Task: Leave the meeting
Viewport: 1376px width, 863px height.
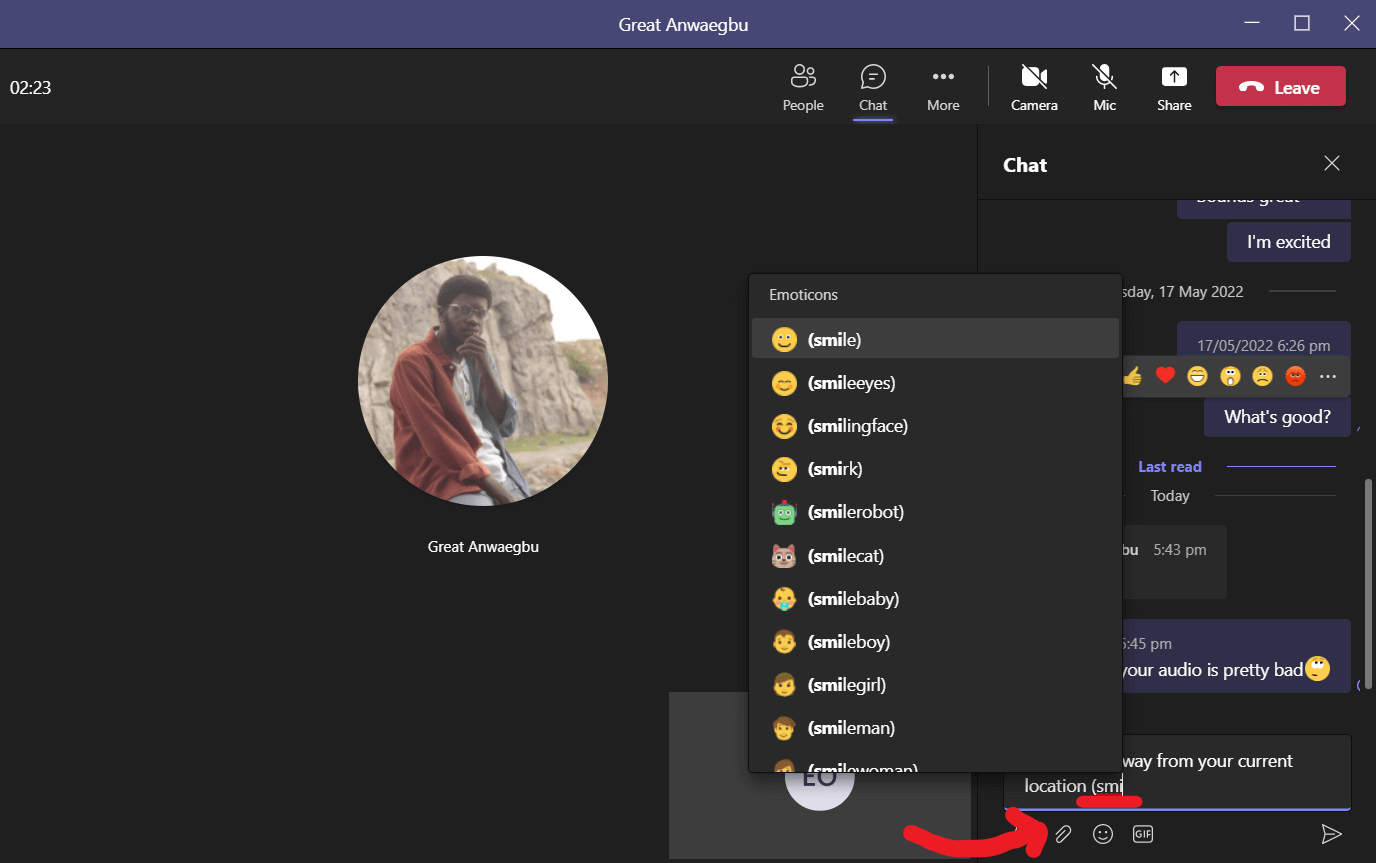Action: tap(1281, 86)
